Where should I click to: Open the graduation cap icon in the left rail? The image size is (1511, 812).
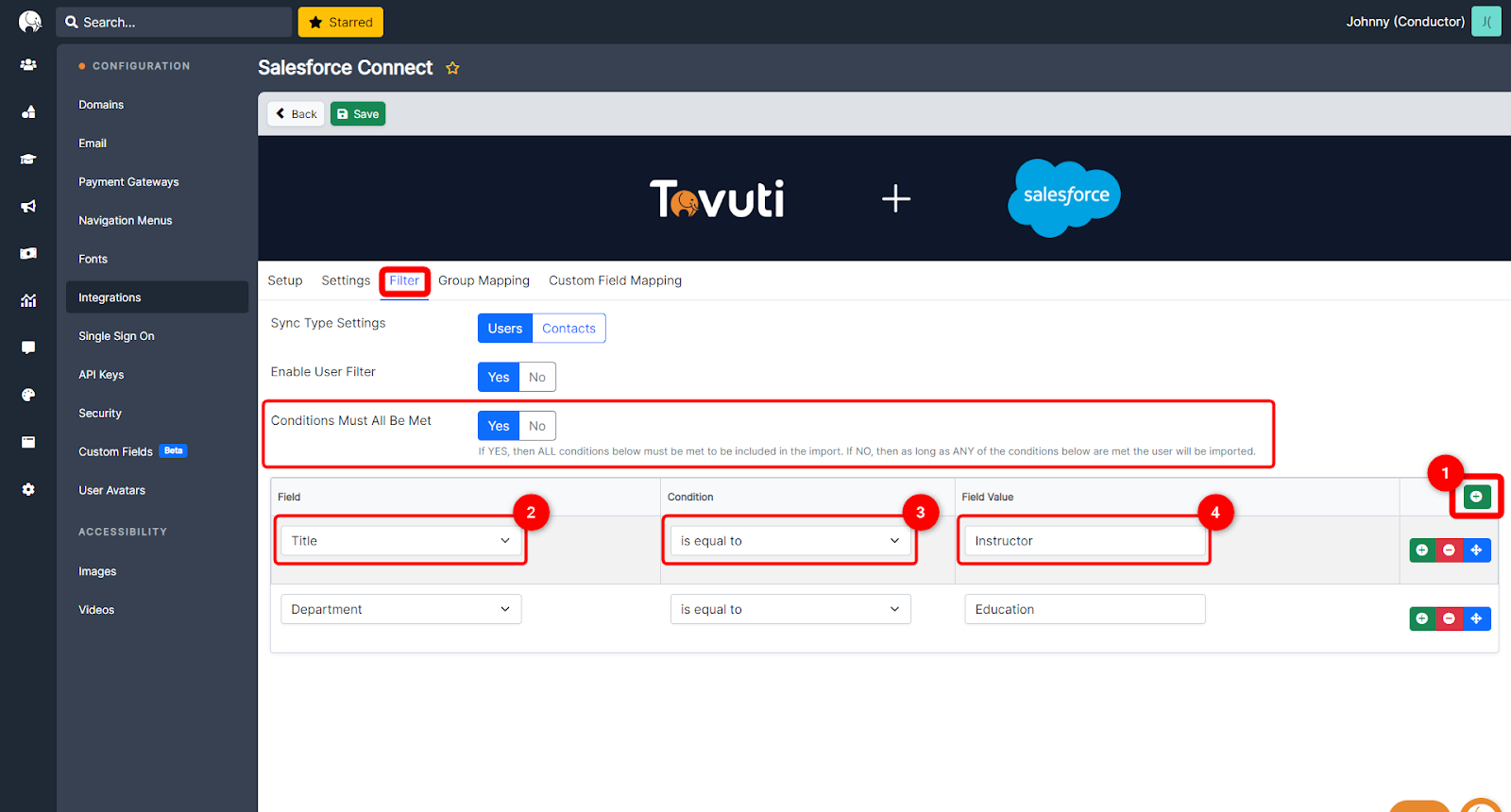tap(28, 160)
